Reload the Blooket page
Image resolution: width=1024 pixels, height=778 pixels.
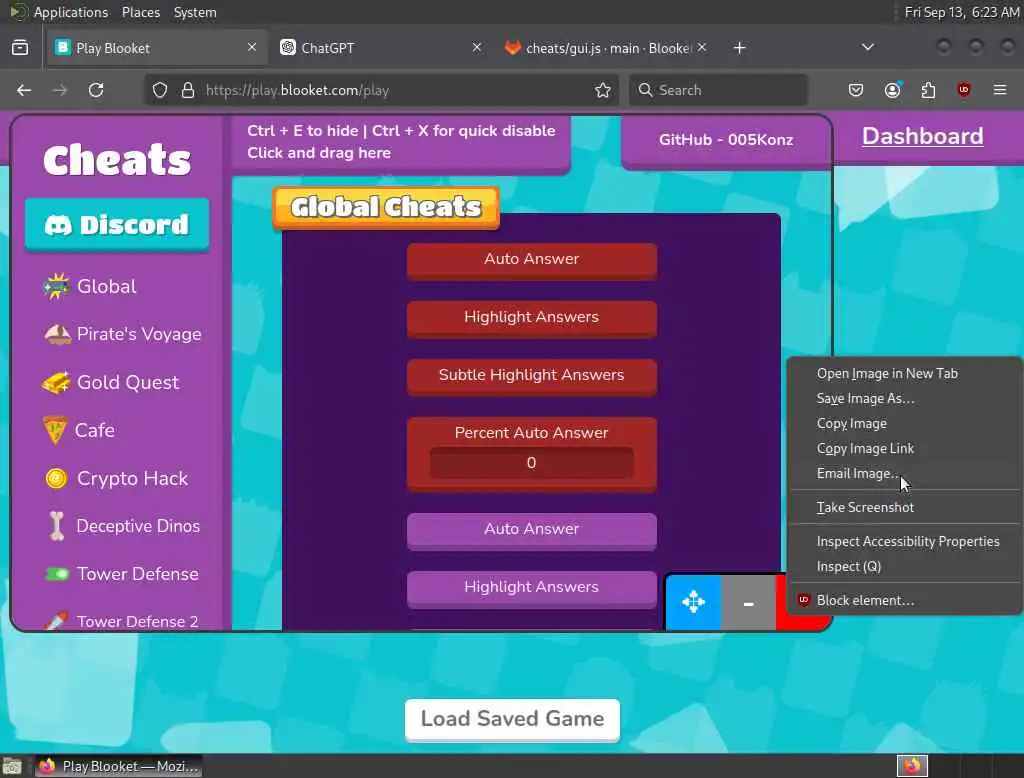(x=96, y=90)
